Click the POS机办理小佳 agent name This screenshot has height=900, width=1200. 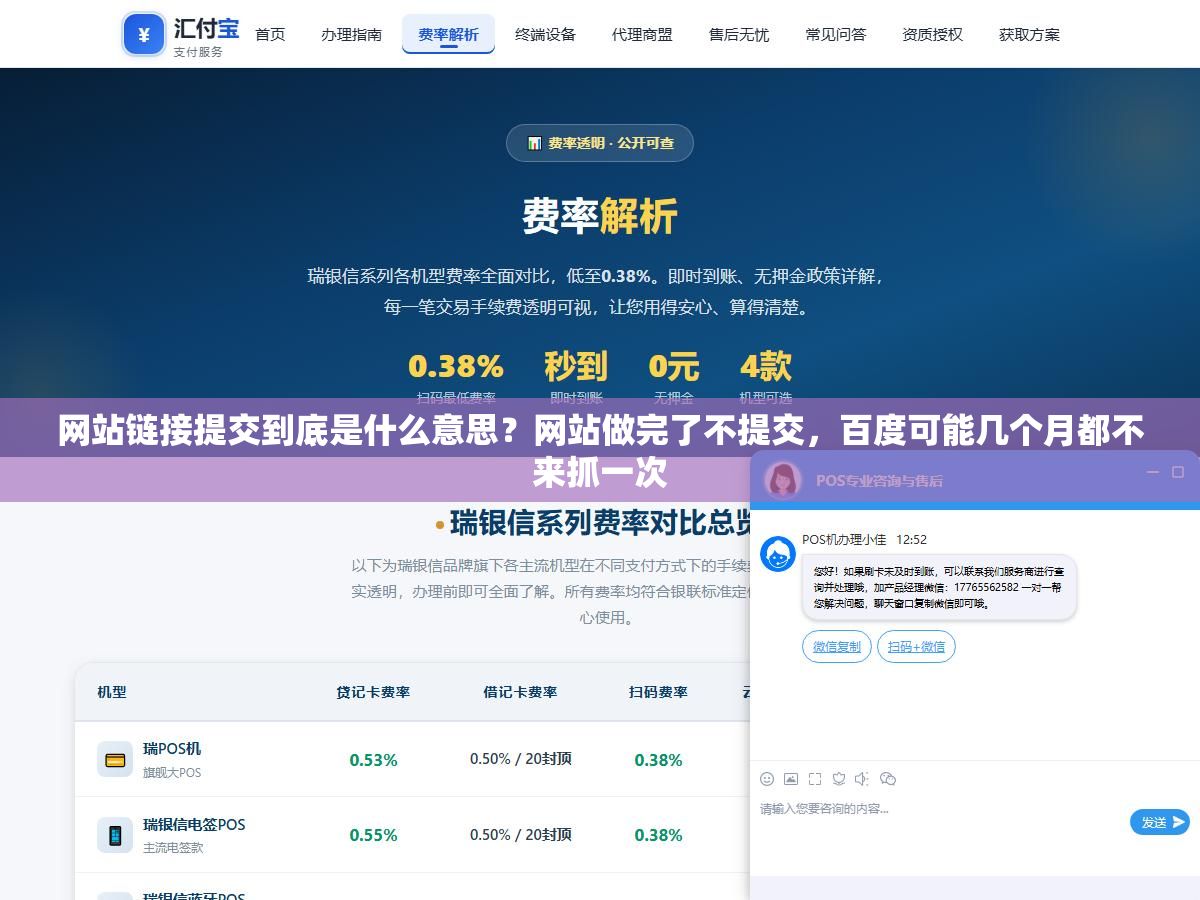[844, 539]
